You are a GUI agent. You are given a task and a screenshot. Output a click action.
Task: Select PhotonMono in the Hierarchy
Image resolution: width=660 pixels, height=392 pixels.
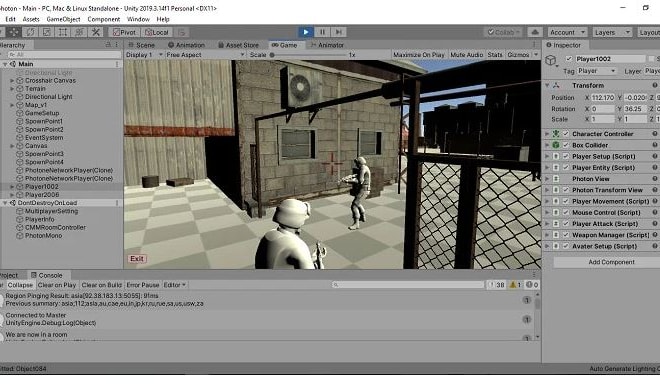(x=43, y=236)
